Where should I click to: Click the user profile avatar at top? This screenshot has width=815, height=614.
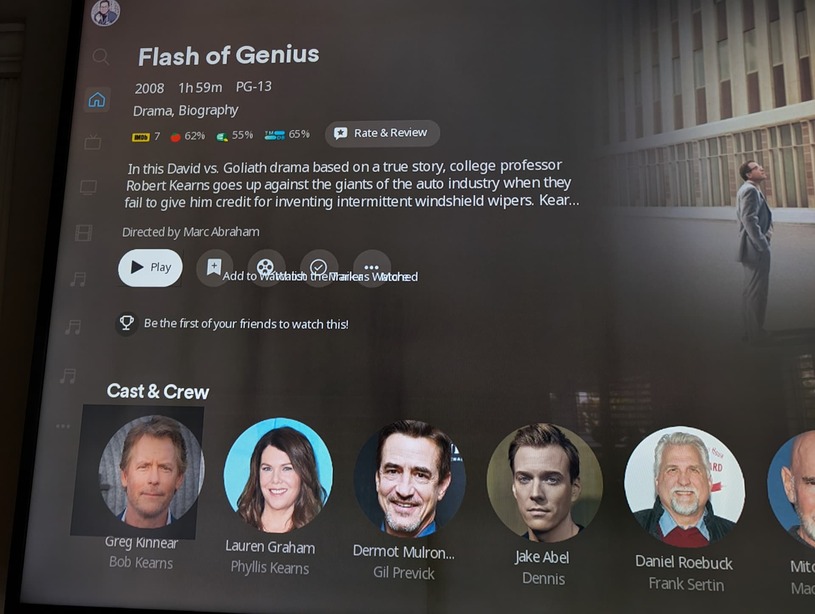coord(106,12)
